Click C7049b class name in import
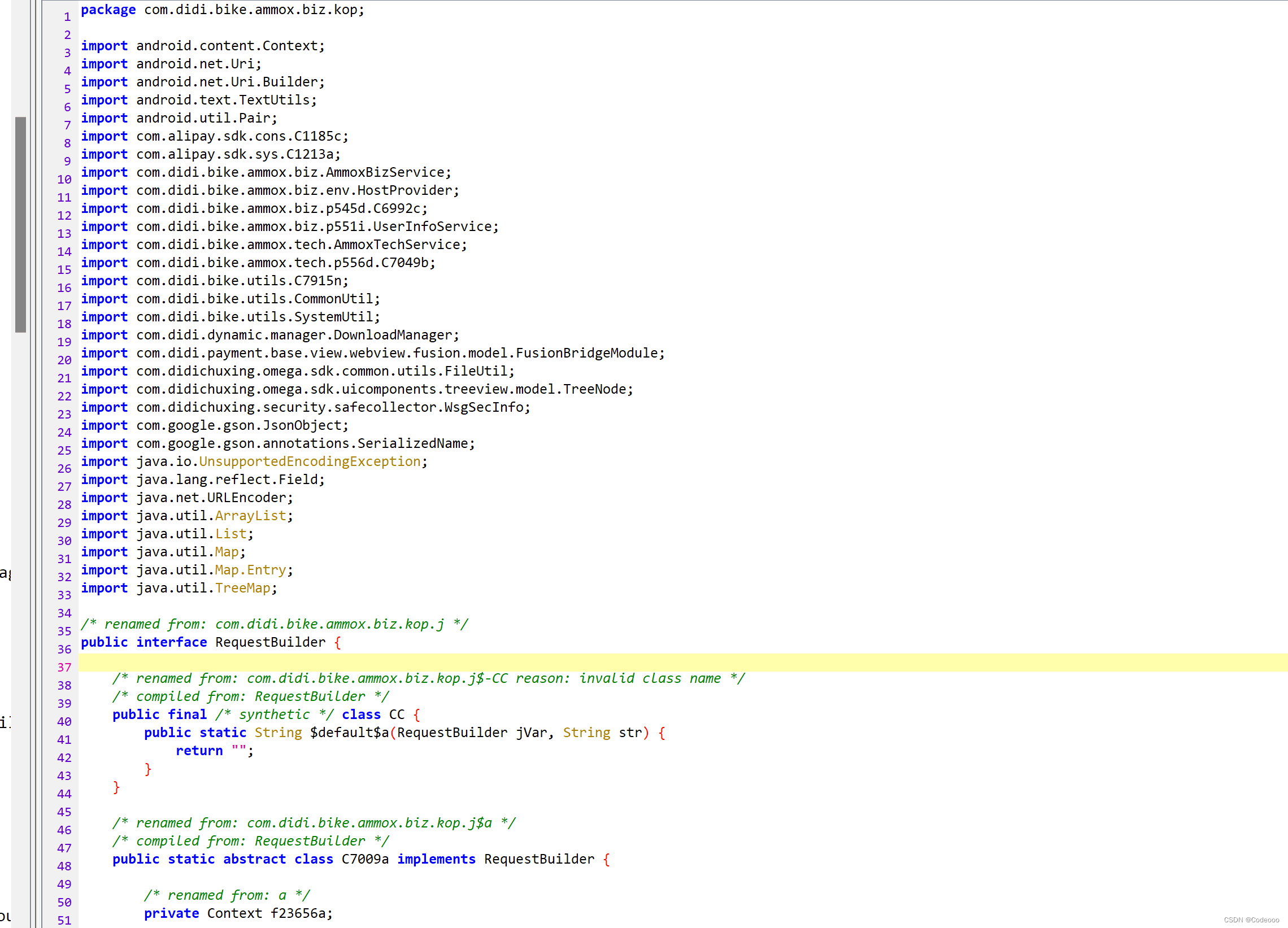Image resolution: width=1288 pixels, height=928 pixels. click(404, 263)
